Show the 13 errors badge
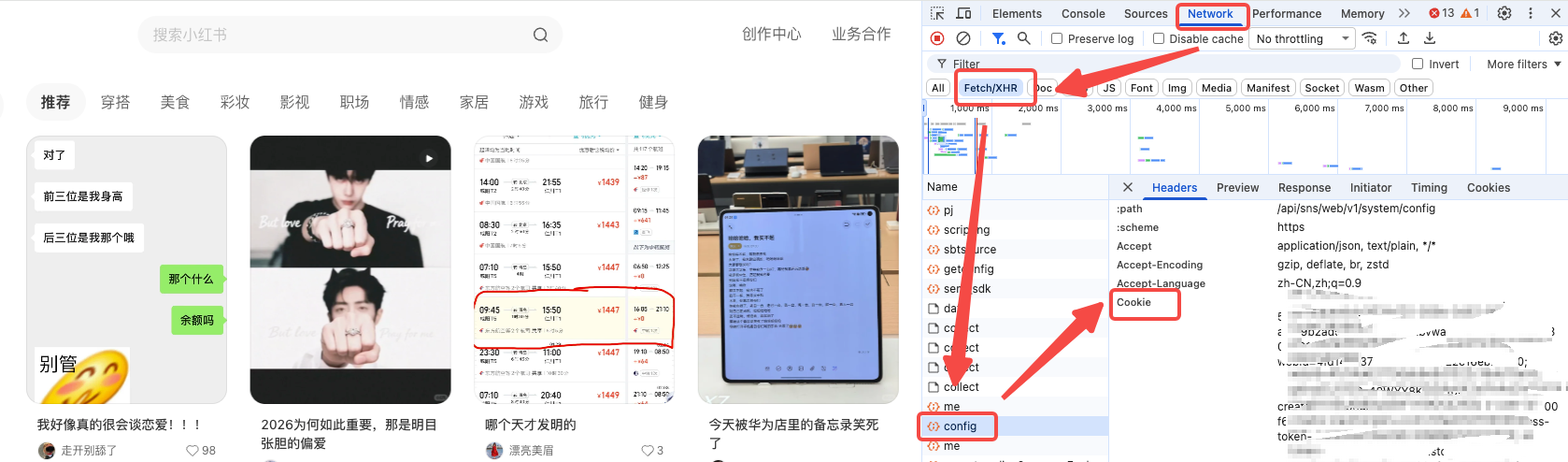Image resolution: width=1568 pixels, height=462 pixels. tap(1442, 13)
